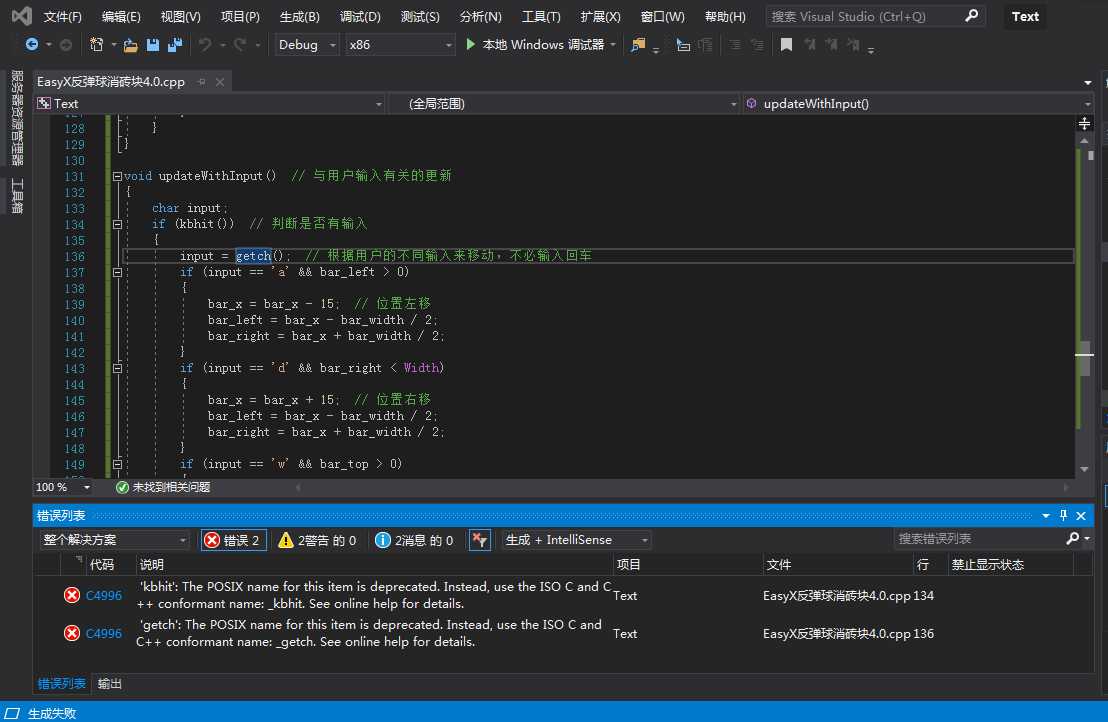
Task: Toggle the messages filter button
Action: coord(414,540)
